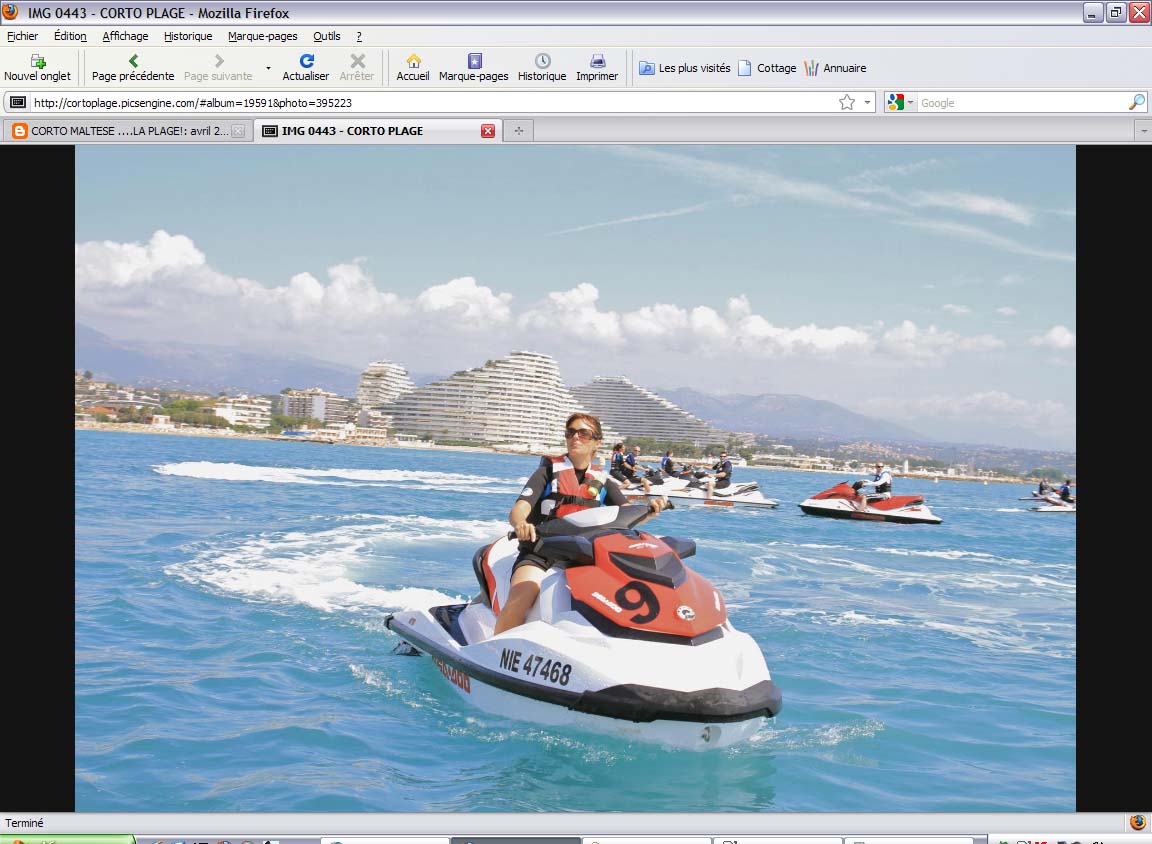The width and height of the screenshot is (1152, 844).
Task: Go back using Page précédente
Action: (x=132, y=67)
